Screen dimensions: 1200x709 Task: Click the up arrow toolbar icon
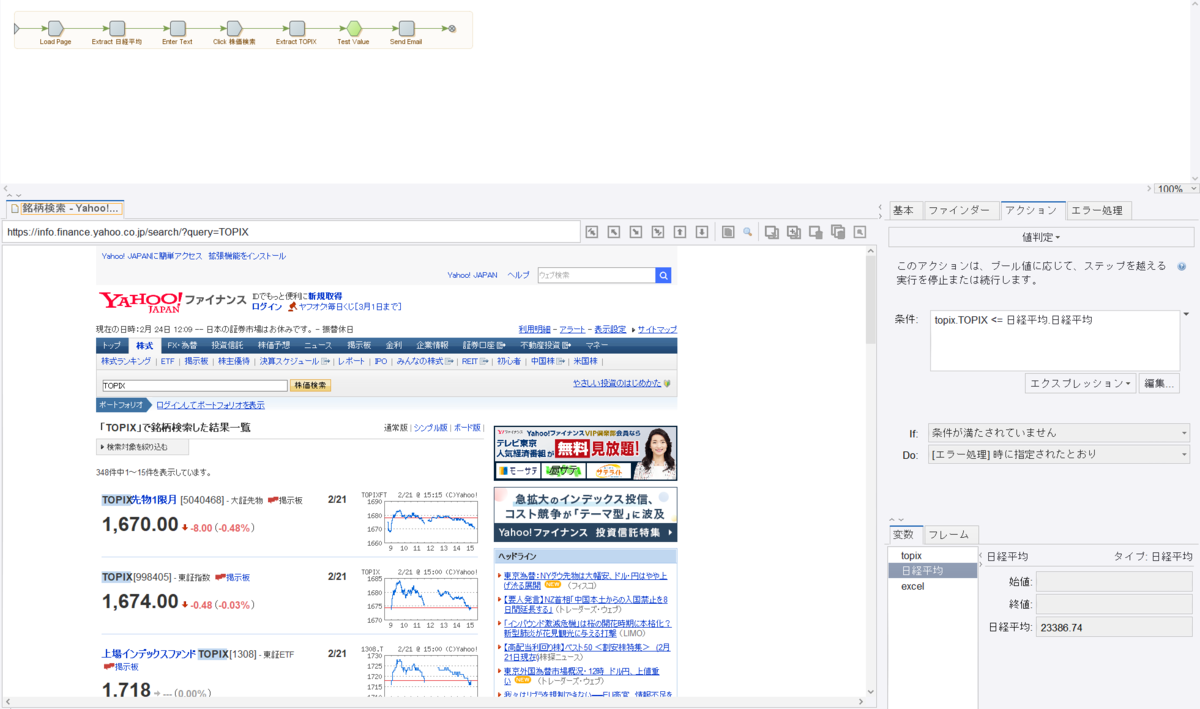pos(680,232)
